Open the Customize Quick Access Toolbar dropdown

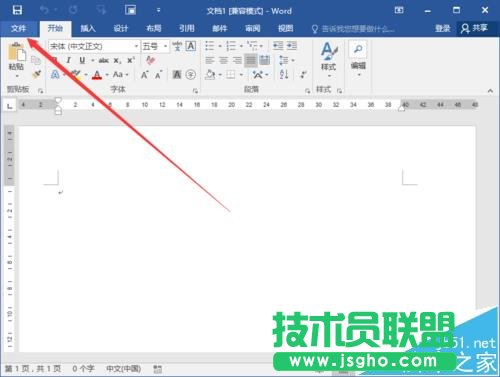click(158, 10)
